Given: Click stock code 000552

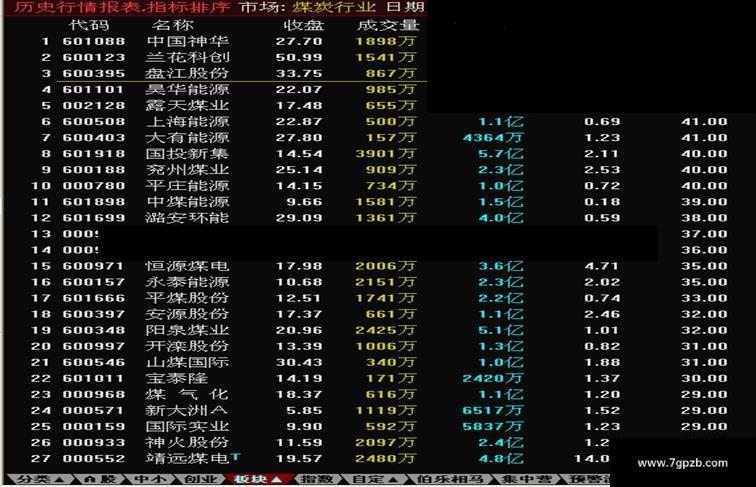Looking at the screenshot, I should (x=94, y=458).
